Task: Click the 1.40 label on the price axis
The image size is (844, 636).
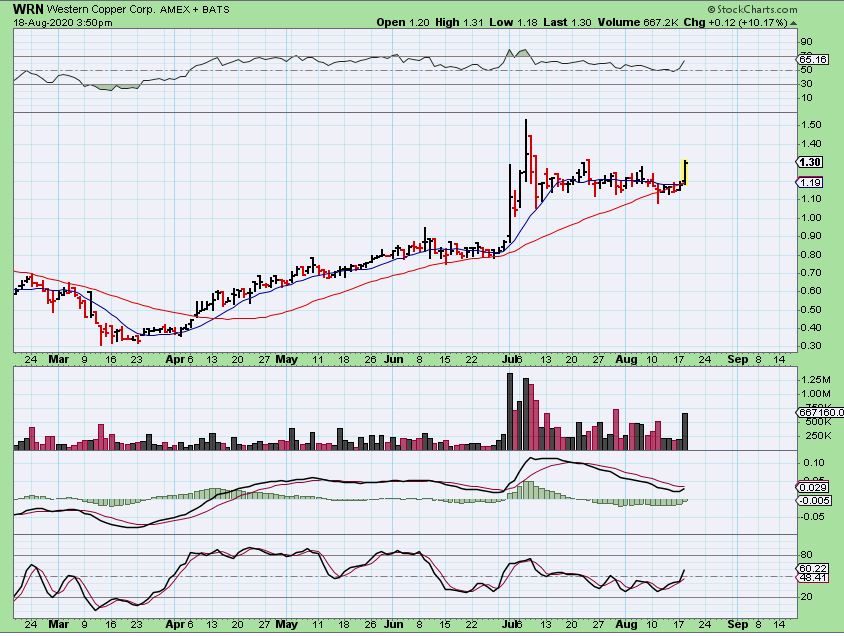Action: pyautogui.click(x=811, y=144)
